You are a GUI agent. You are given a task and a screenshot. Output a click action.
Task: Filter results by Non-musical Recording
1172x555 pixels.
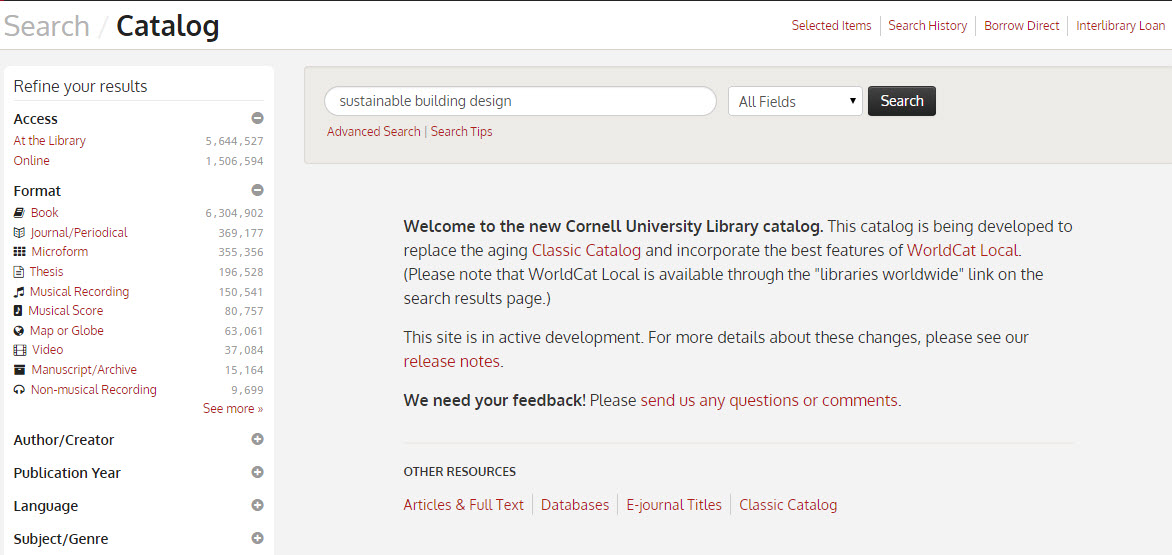click(93, 389)
